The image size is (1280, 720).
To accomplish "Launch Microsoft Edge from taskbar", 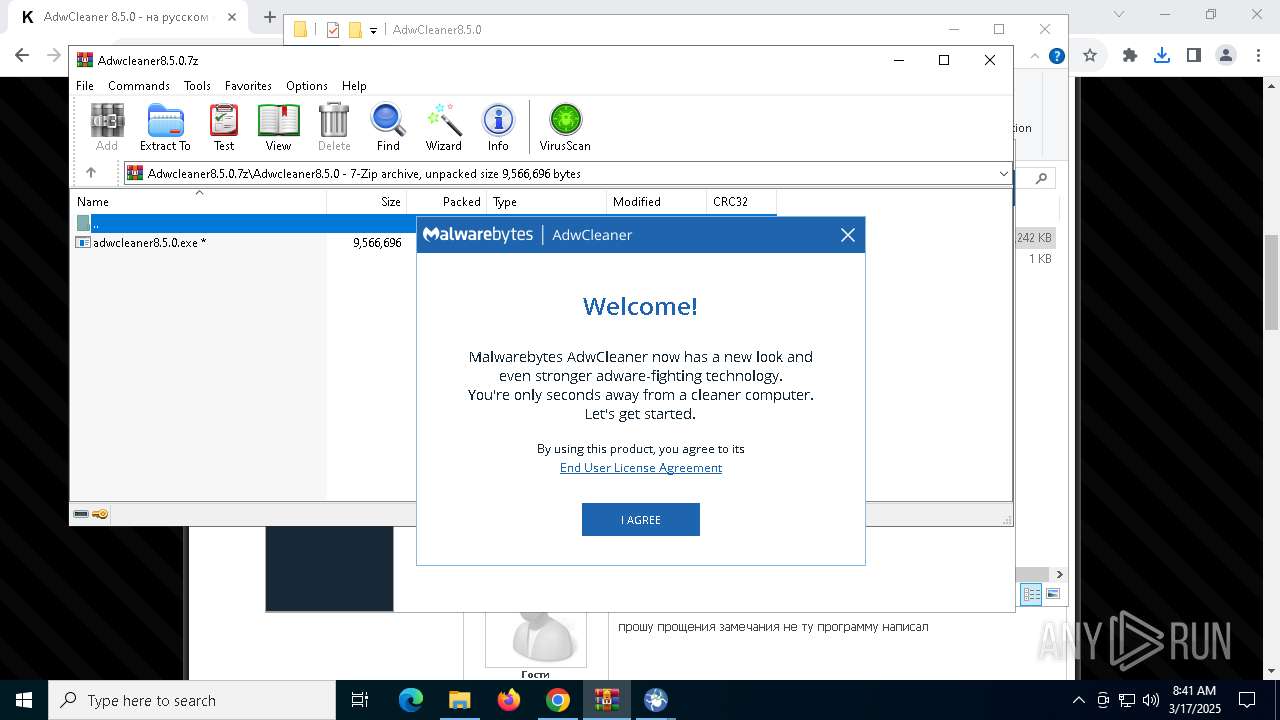I will coord(411,700).
